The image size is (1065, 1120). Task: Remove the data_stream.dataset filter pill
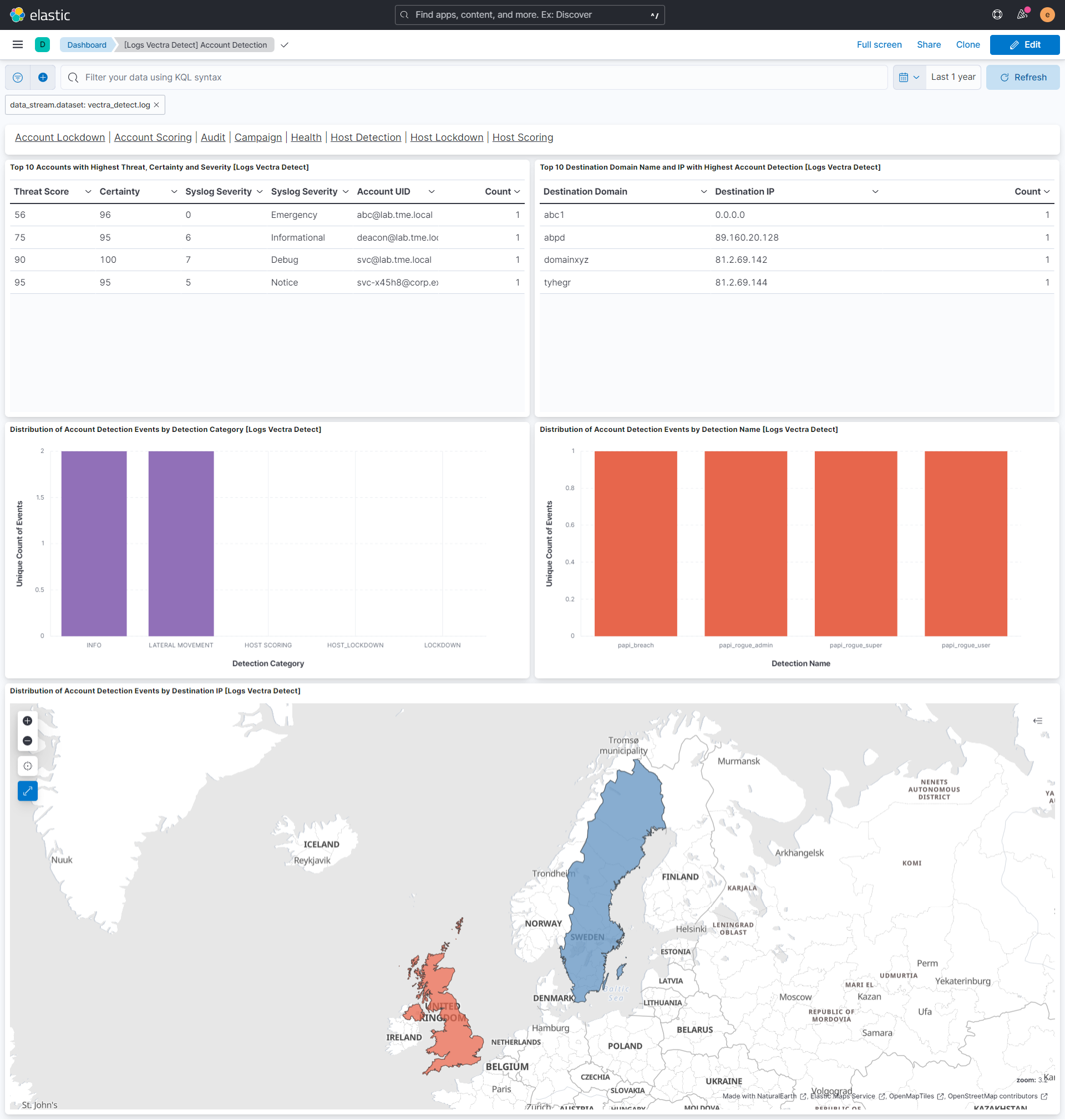coord(156,105)
